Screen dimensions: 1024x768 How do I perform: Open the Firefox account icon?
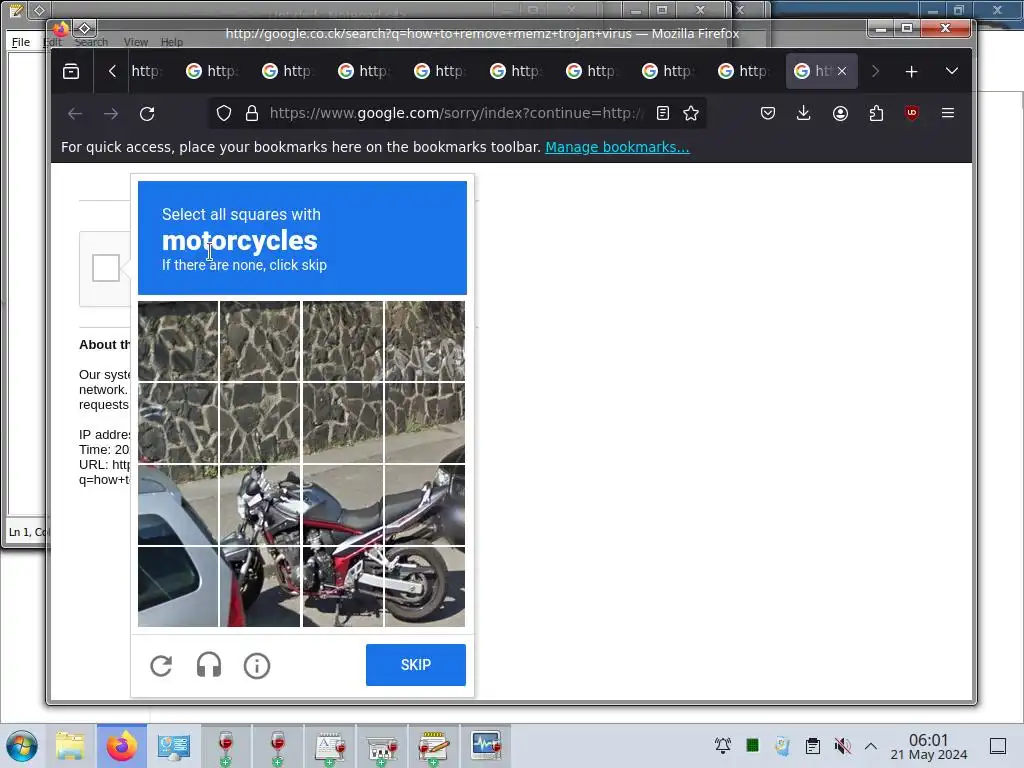tap(840, 114)
